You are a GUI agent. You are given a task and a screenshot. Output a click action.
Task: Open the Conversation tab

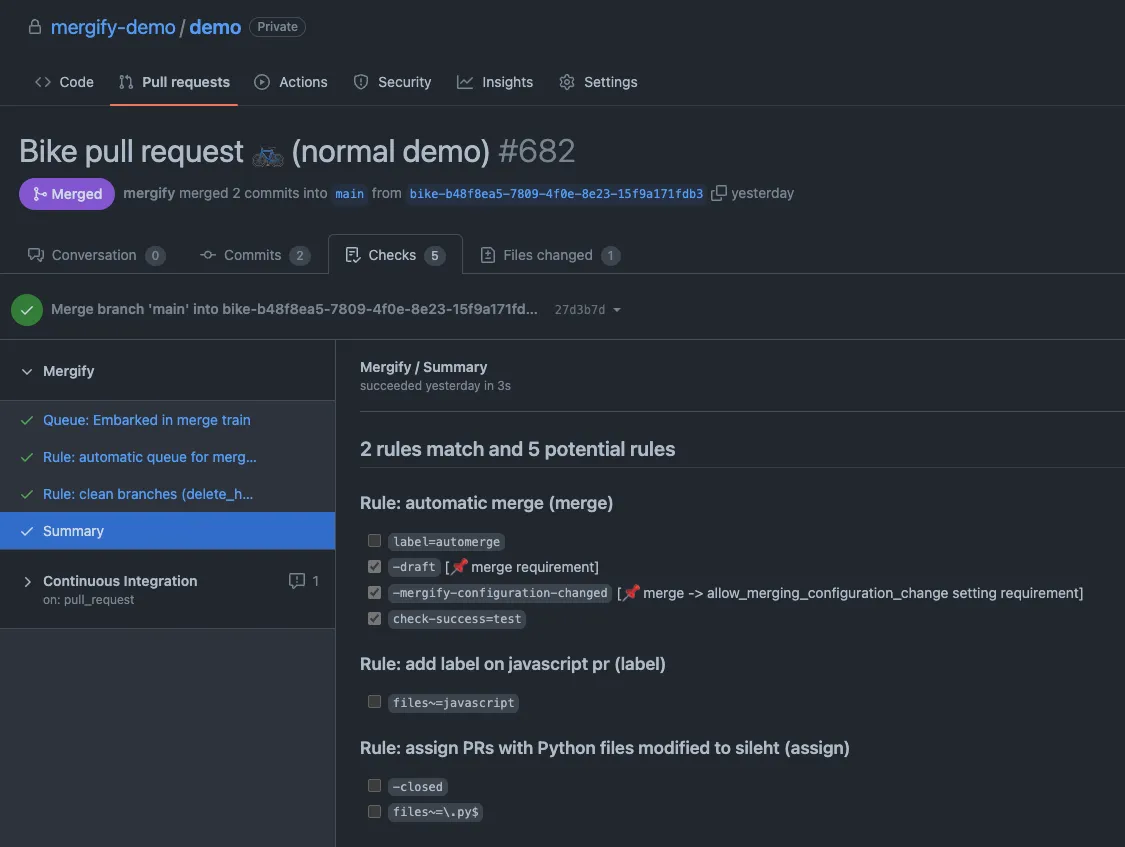click(x=93, y=254)
